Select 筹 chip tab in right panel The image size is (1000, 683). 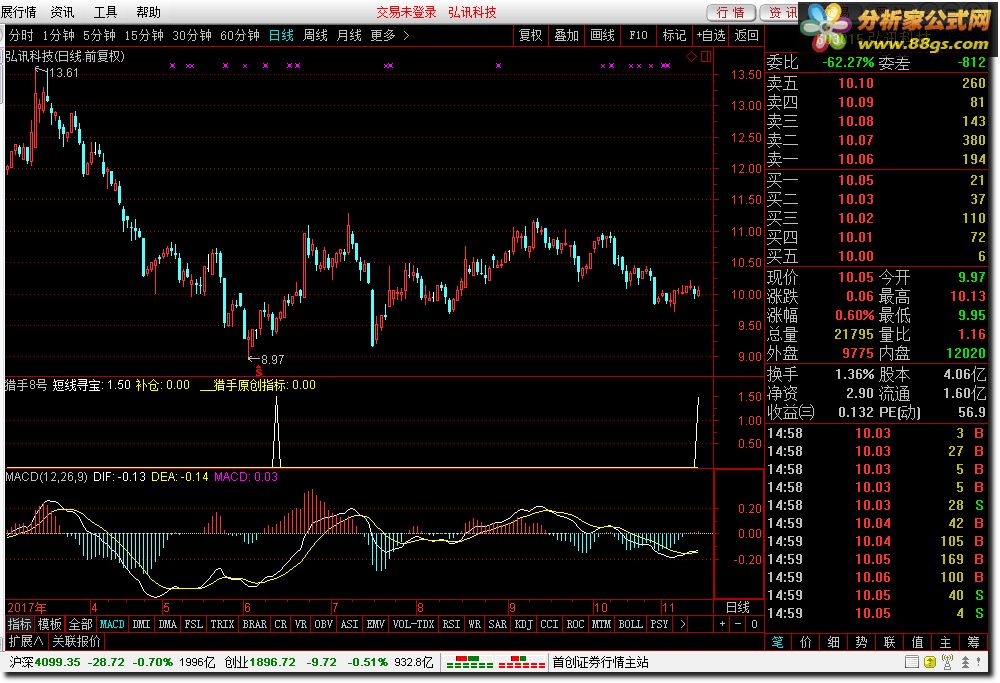click(x=974, y=642)
